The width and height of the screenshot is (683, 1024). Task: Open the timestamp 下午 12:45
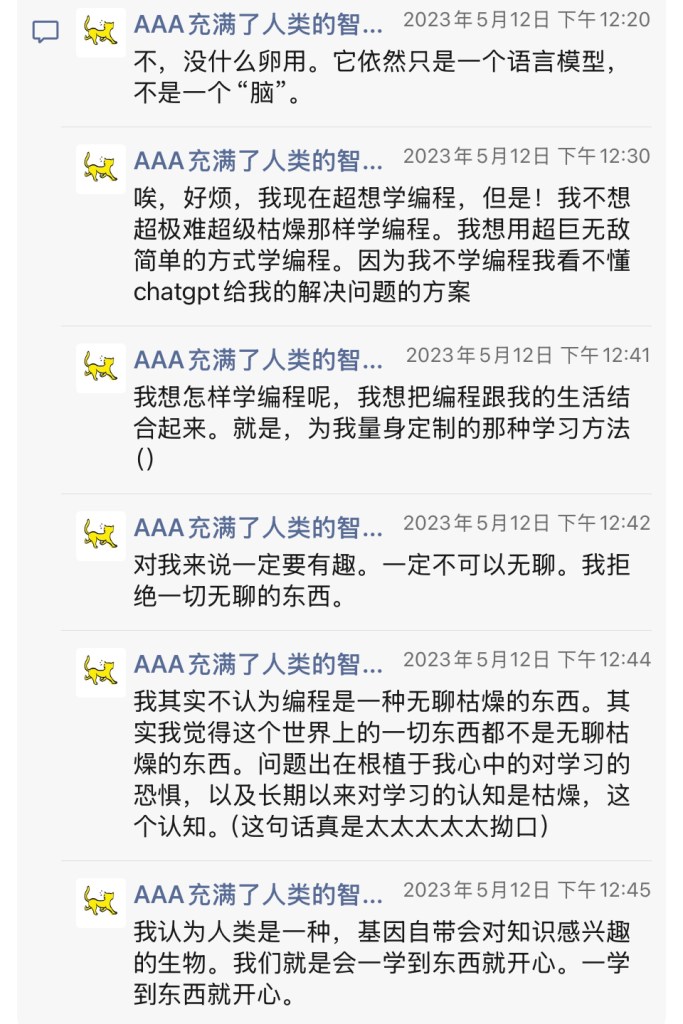(526, 890)
